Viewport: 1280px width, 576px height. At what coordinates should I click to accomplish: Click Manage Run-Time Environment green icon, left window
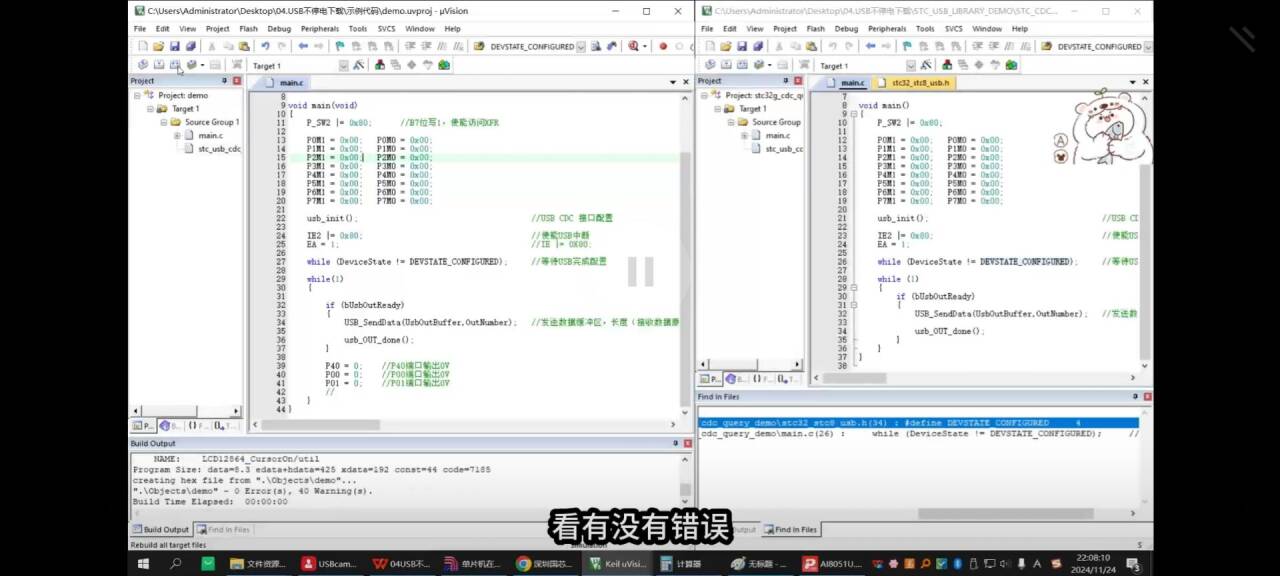tap(443, 65)
